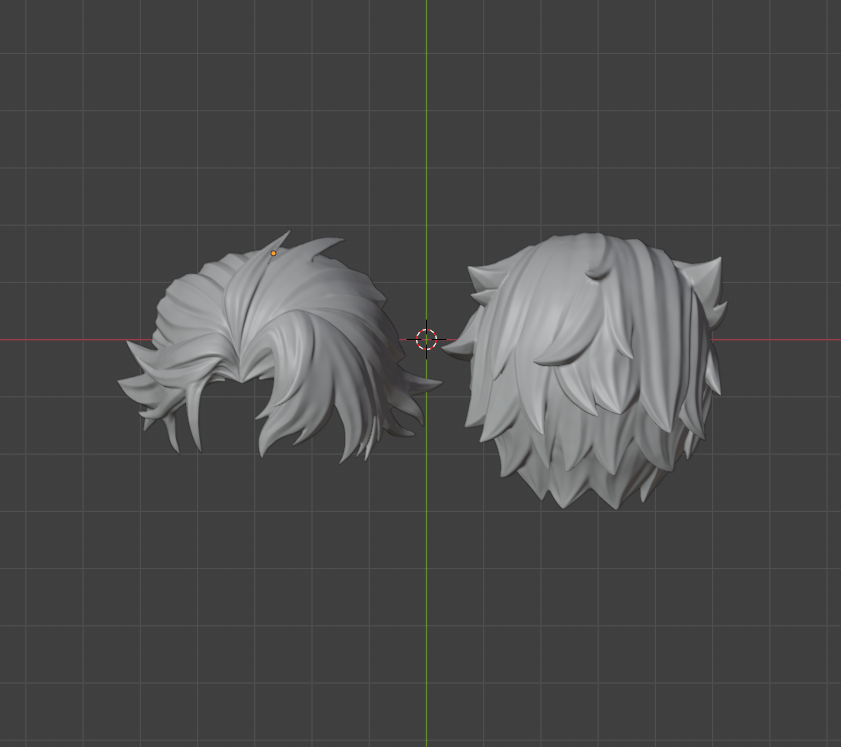This screenshot has height=747, width=841.
Task: Click the orange origin dot on the left hair
Action: point(273,253)
